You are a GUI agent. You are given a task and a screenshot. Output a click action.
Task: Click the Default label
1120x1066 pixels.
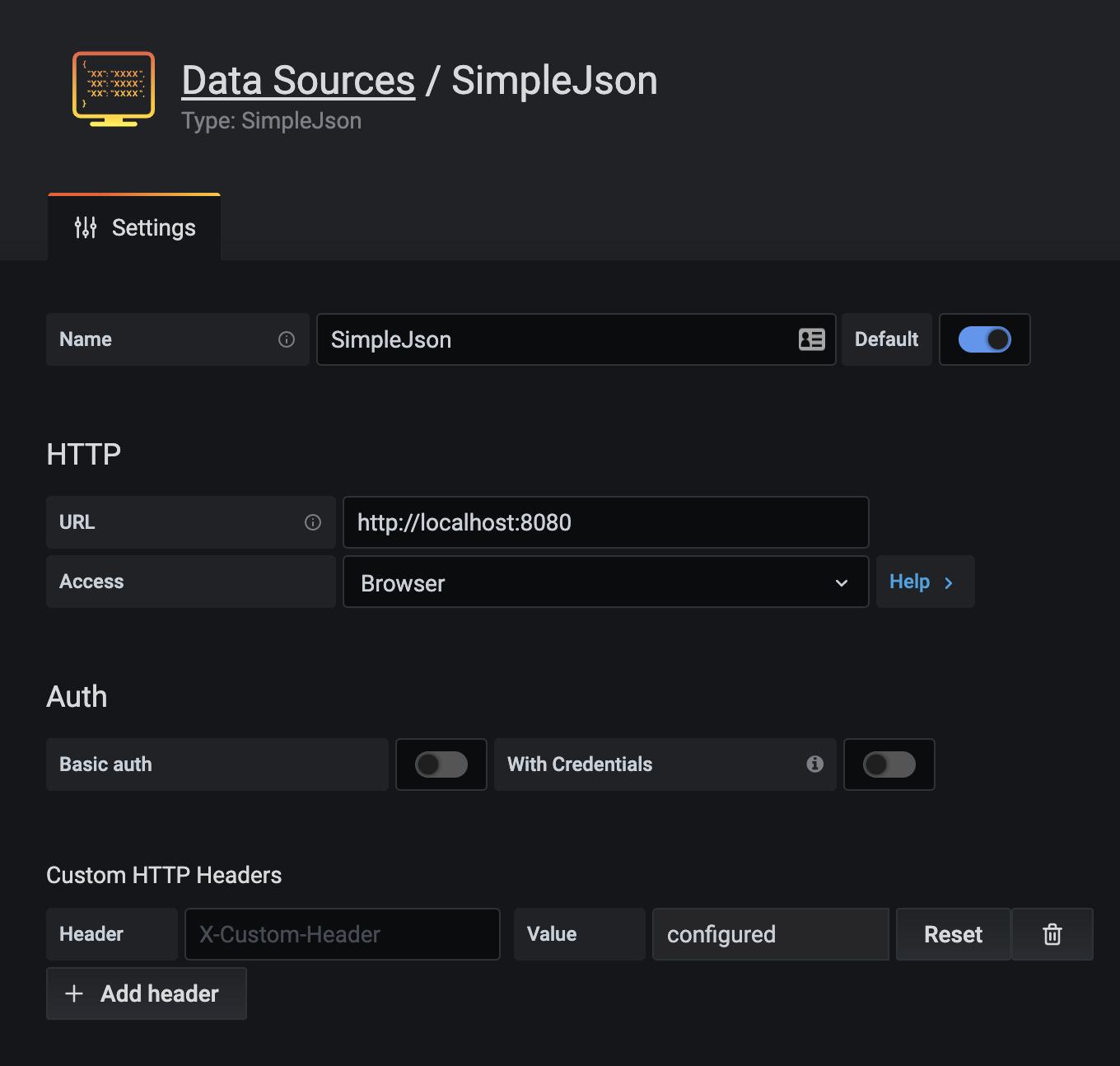[x=887, y=339]
